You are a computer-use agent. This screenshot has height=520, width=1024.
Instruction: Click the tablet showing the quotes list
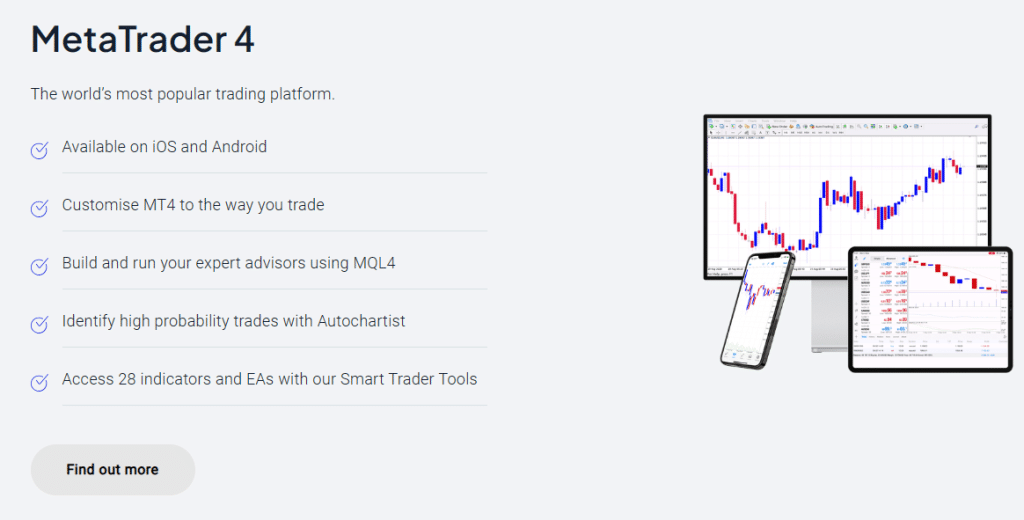(x=930, y=309)
